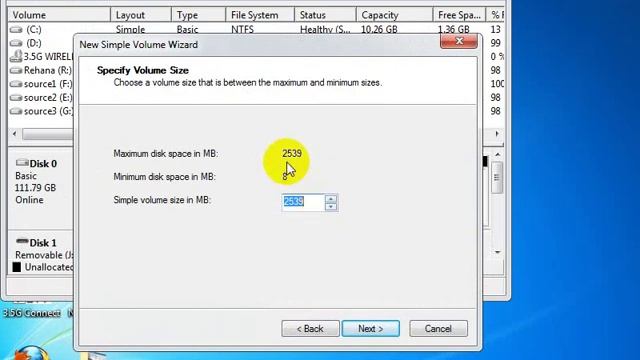Cancel the New Simple Volume Wizard
Viewport: 640px width, 360px height.
point(438,329)
